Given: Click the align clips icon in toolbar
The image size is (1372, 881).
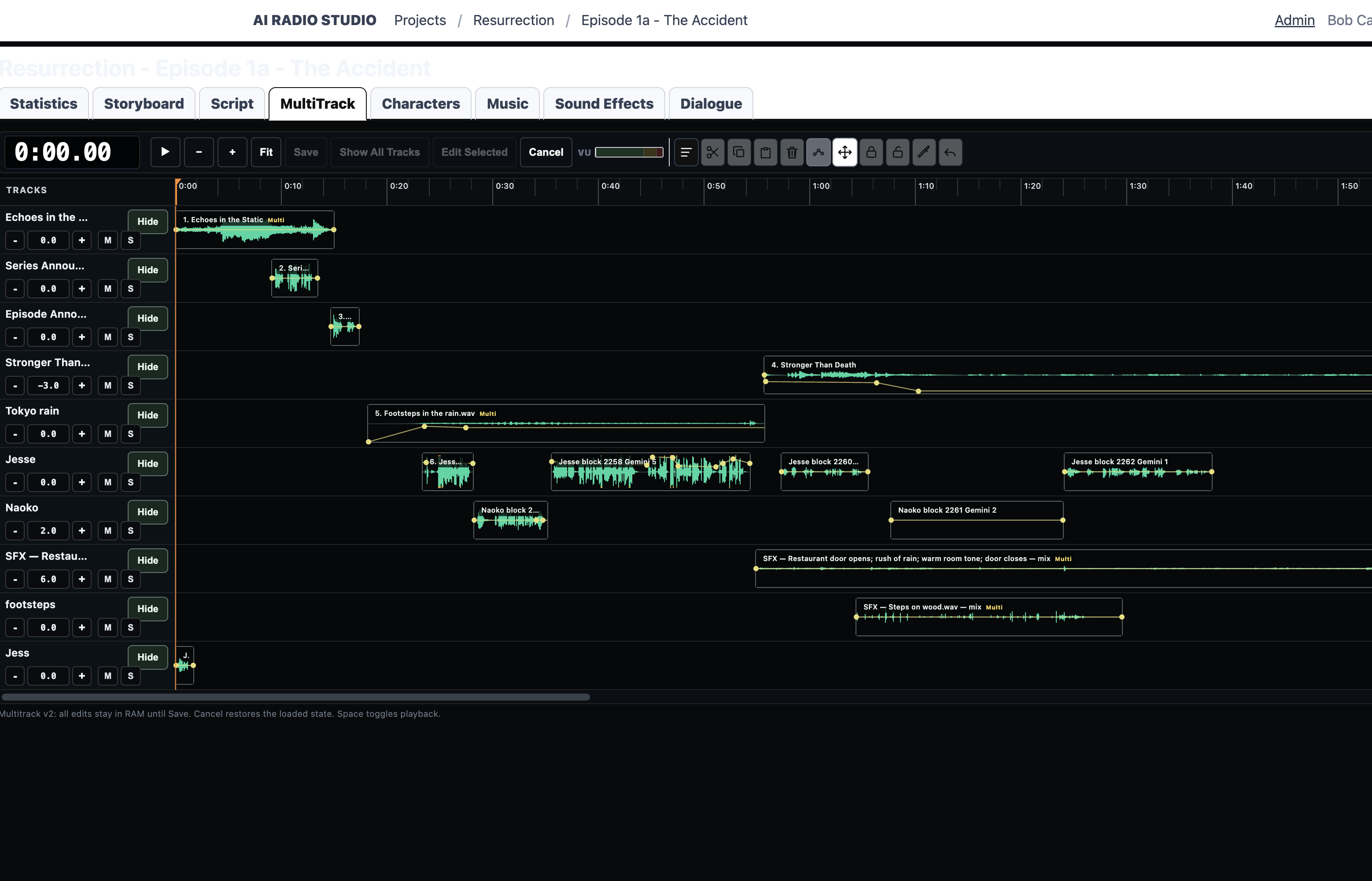Looking at the screenshot, I should point(686,152).
